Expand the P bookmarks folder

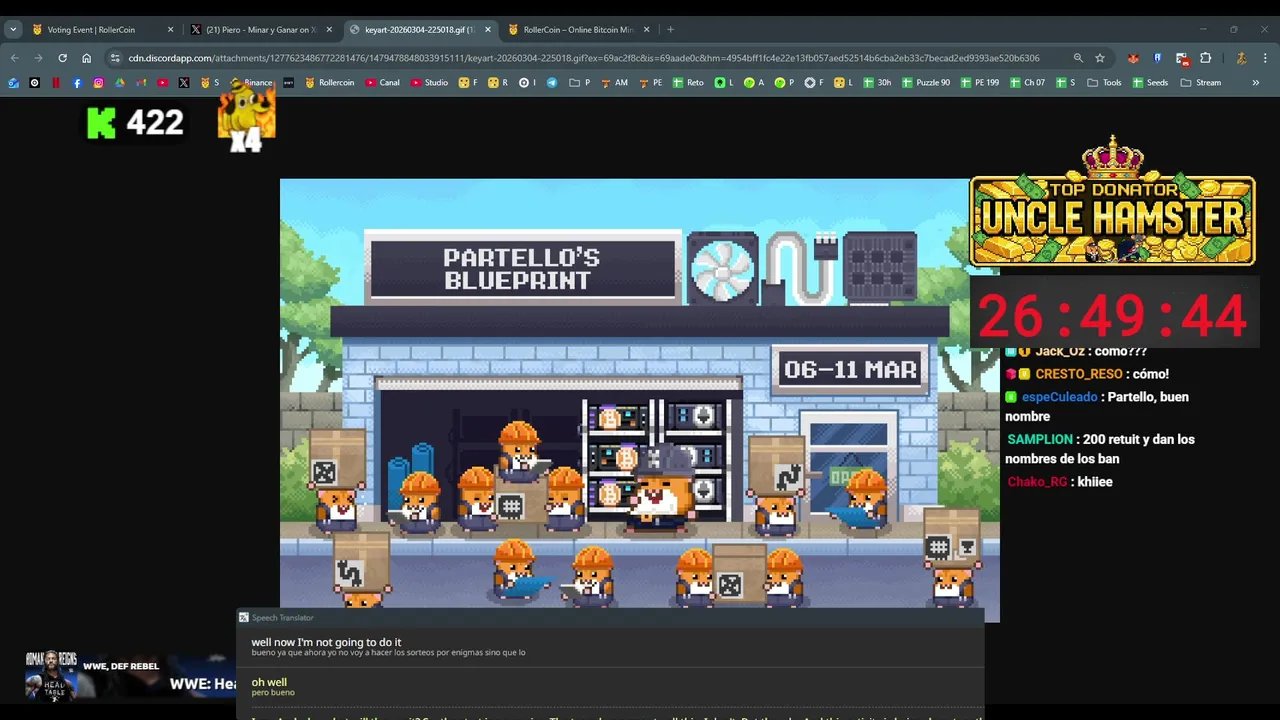point(580,83)
